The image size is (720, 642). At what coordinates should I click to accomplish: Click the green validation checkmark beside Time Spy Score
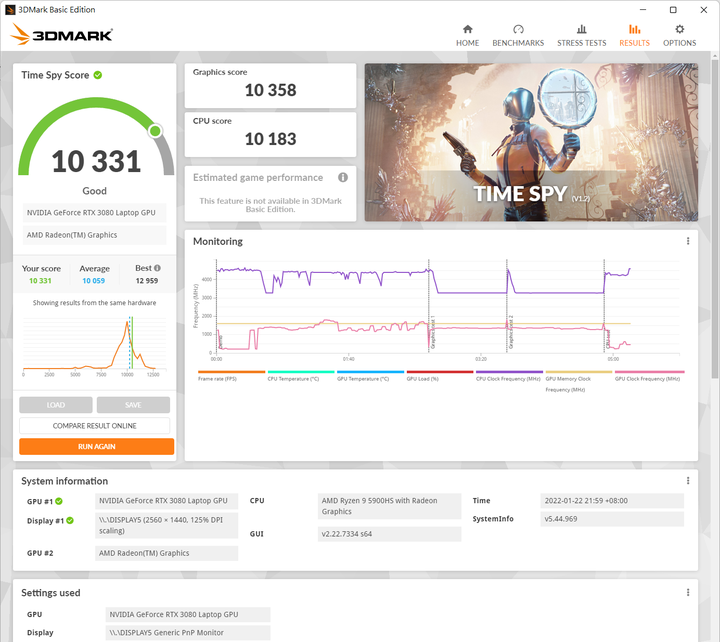pos(98,75)
